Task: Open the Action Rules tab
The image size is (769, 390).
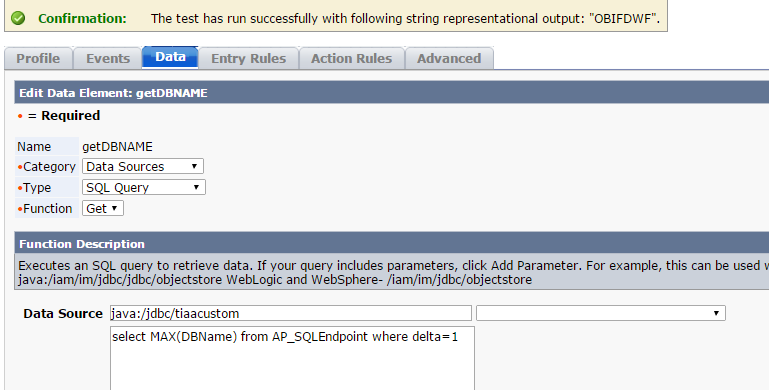Action: click(352, 58)
